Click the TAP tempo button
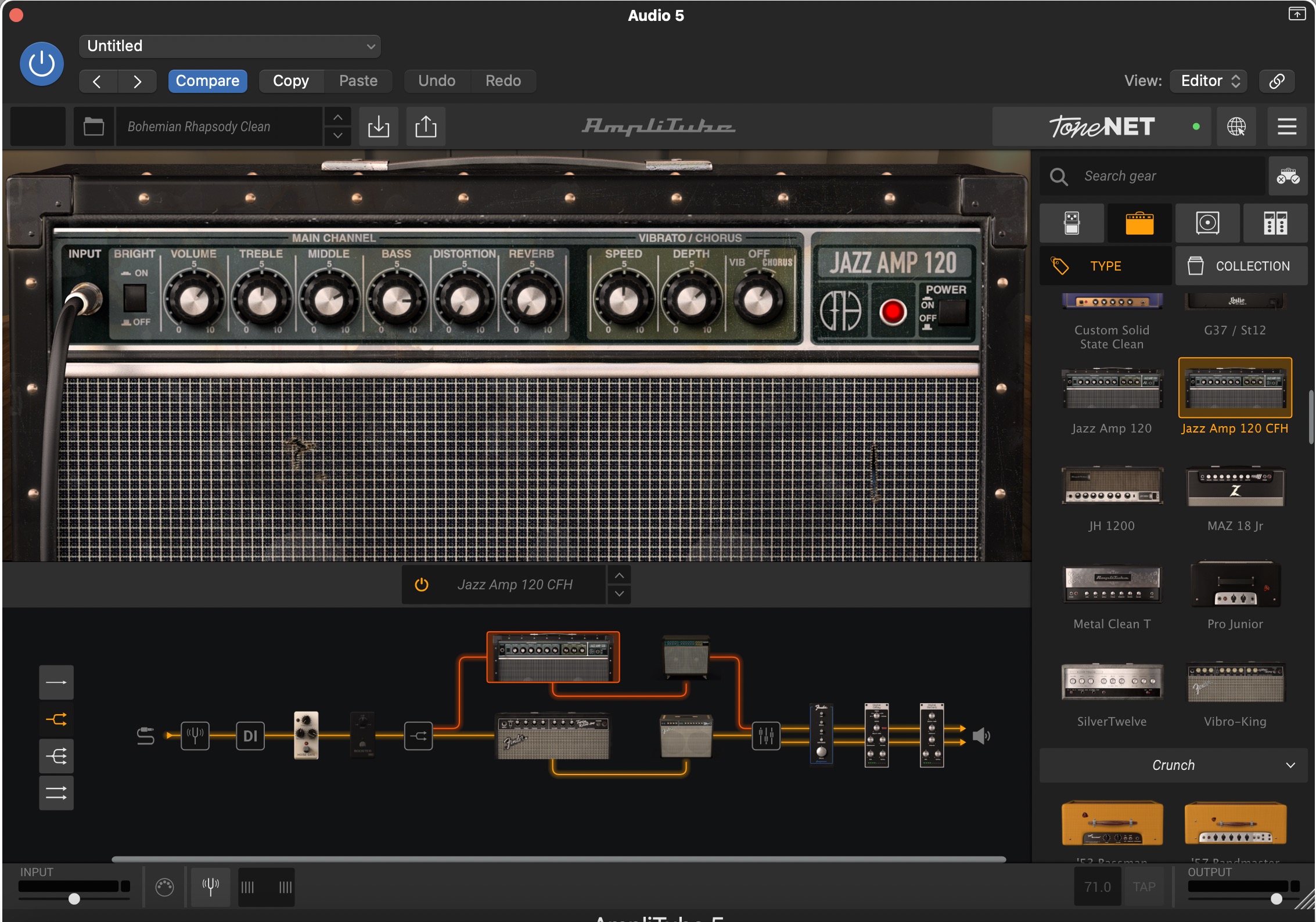 tap(1144, 887)
